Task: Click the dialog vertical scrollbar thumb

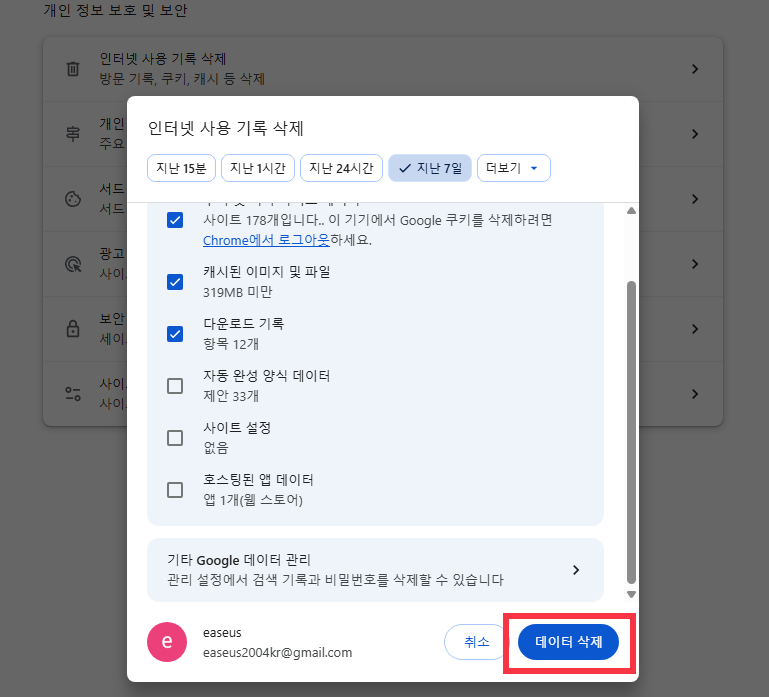Action: point(632,433)
